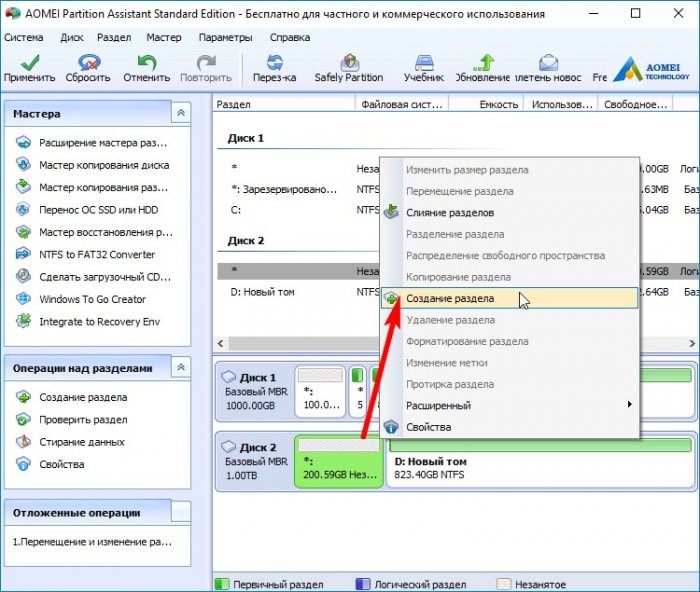Choose Расширенный in the context menu
This screenshot has height=592, width=700.
click(x=509, y=405)
